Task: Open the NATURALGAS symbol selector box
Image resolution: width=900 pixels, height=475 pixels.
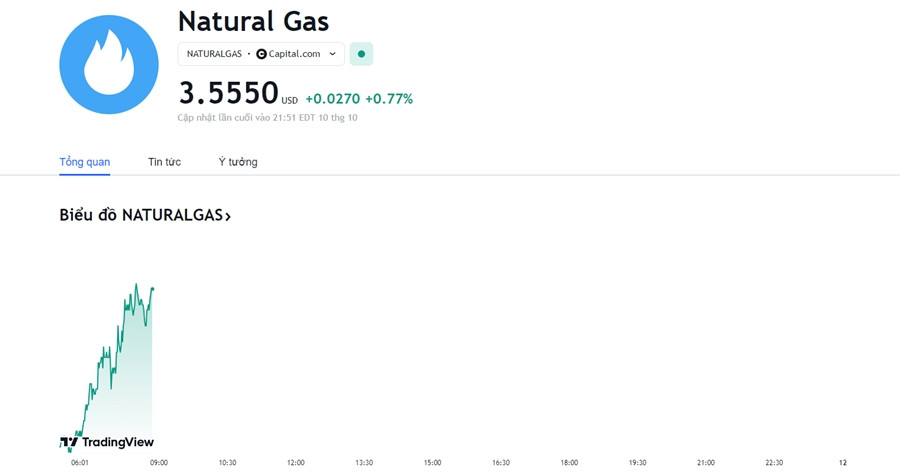Action: 261,54
